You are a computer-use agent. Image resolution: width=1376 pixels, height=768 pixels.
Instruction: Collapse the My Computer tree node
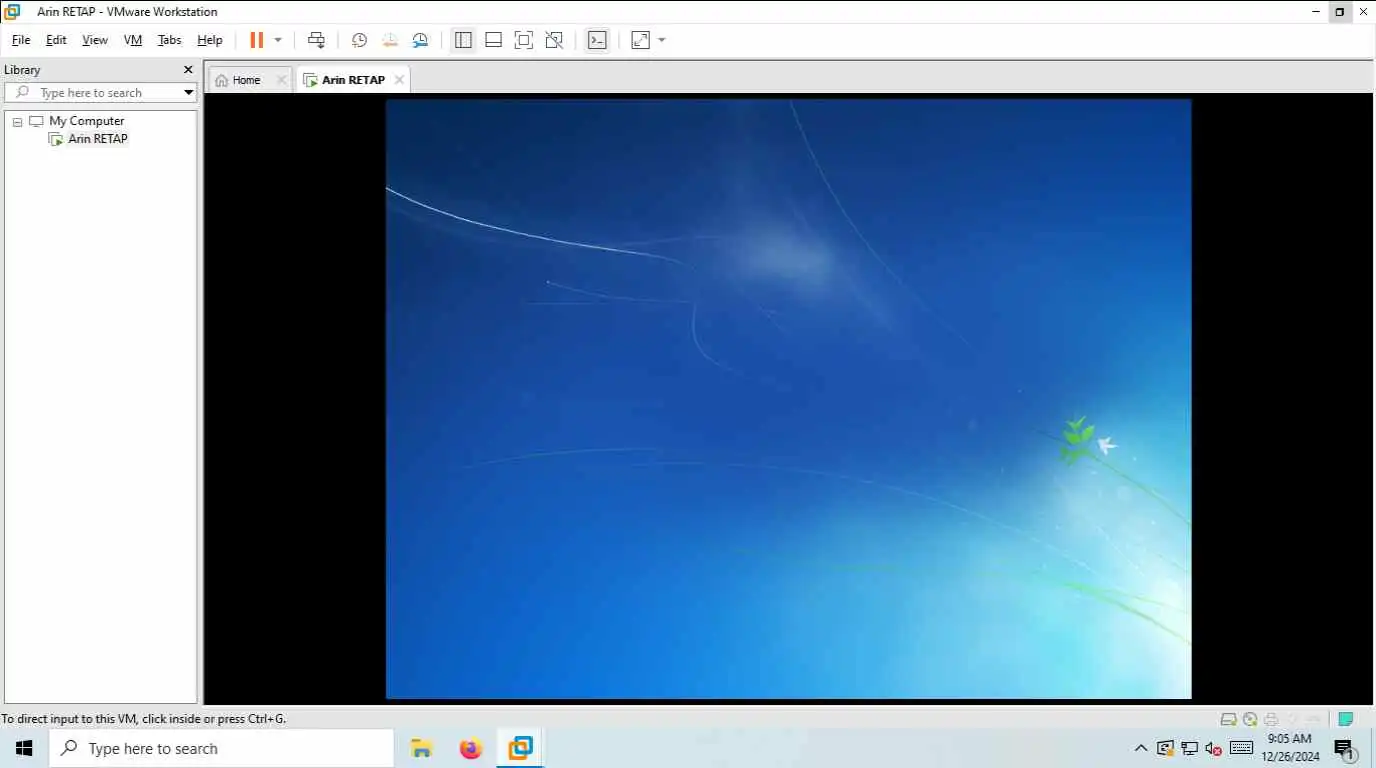(17, 121)
